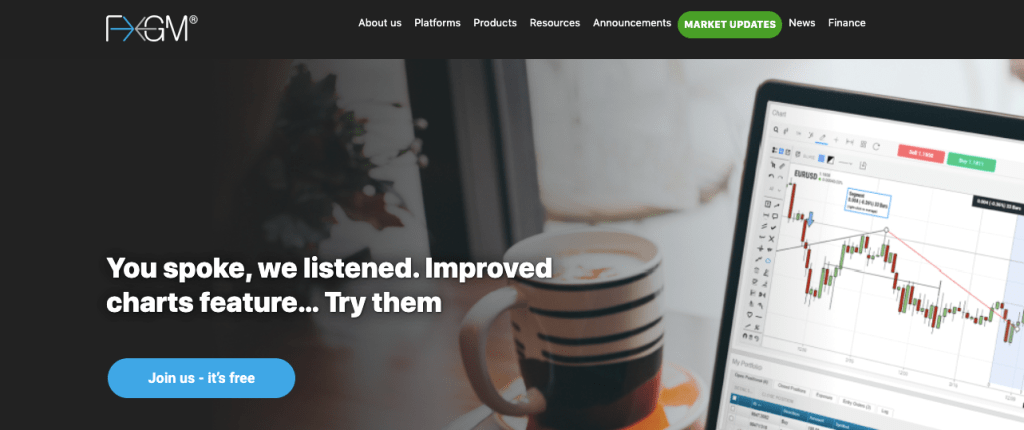Click the refresh icon in the chart toolbar
This screenshot has height=430, width=1024.
[x=876, y=145]
